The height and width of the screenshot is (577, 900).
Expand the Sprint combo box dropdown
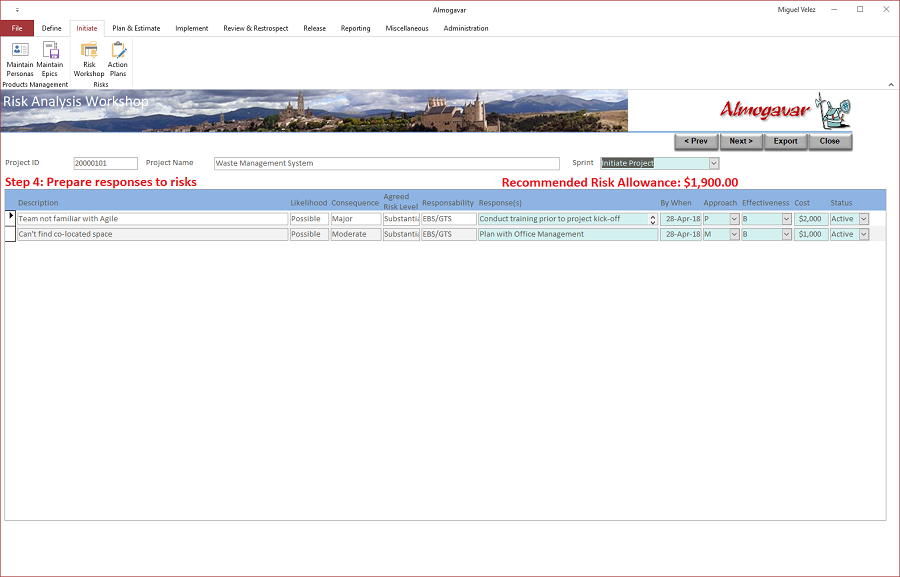pos(713,163)
